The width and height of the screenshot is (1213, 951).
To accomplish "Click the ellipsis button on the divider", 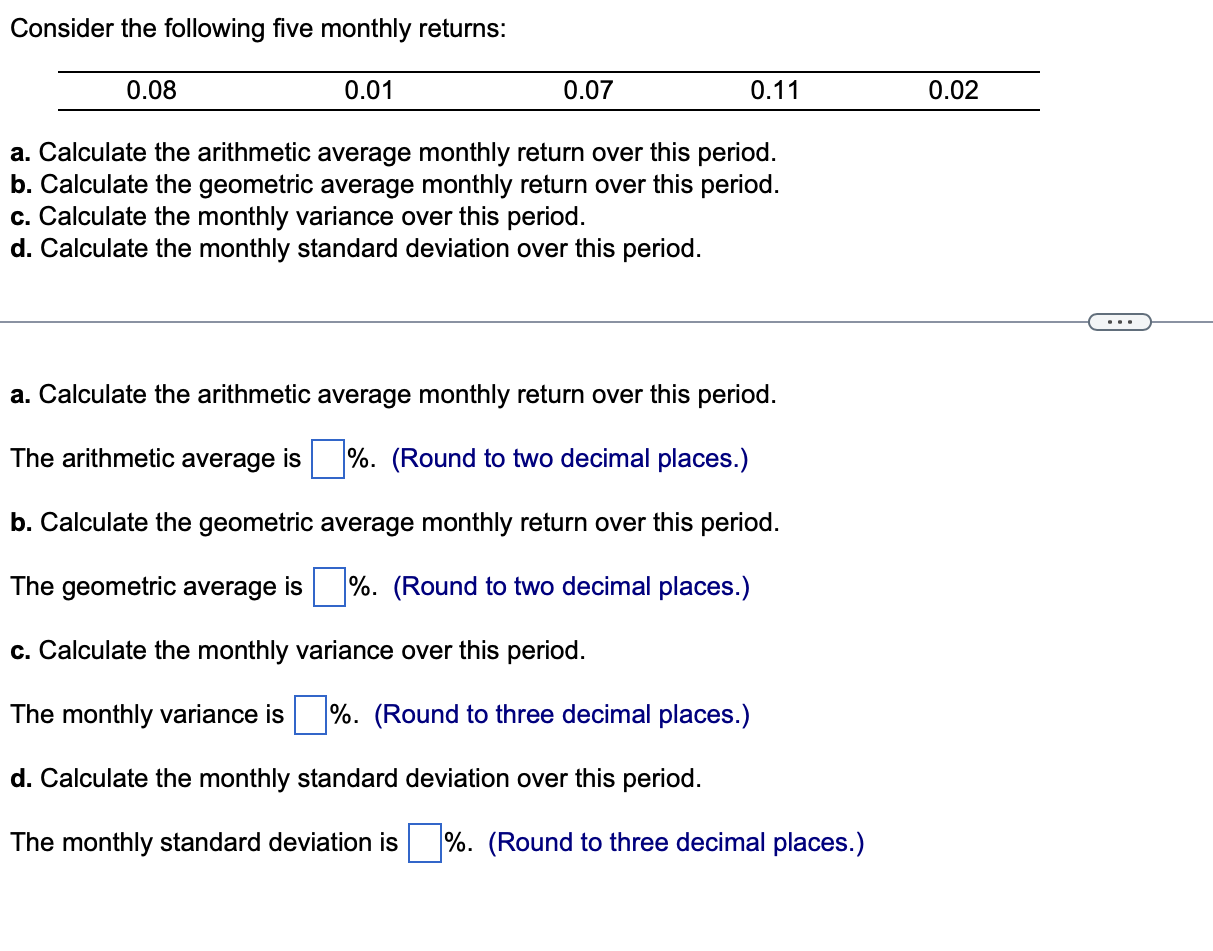I will tap(1119, 321).
